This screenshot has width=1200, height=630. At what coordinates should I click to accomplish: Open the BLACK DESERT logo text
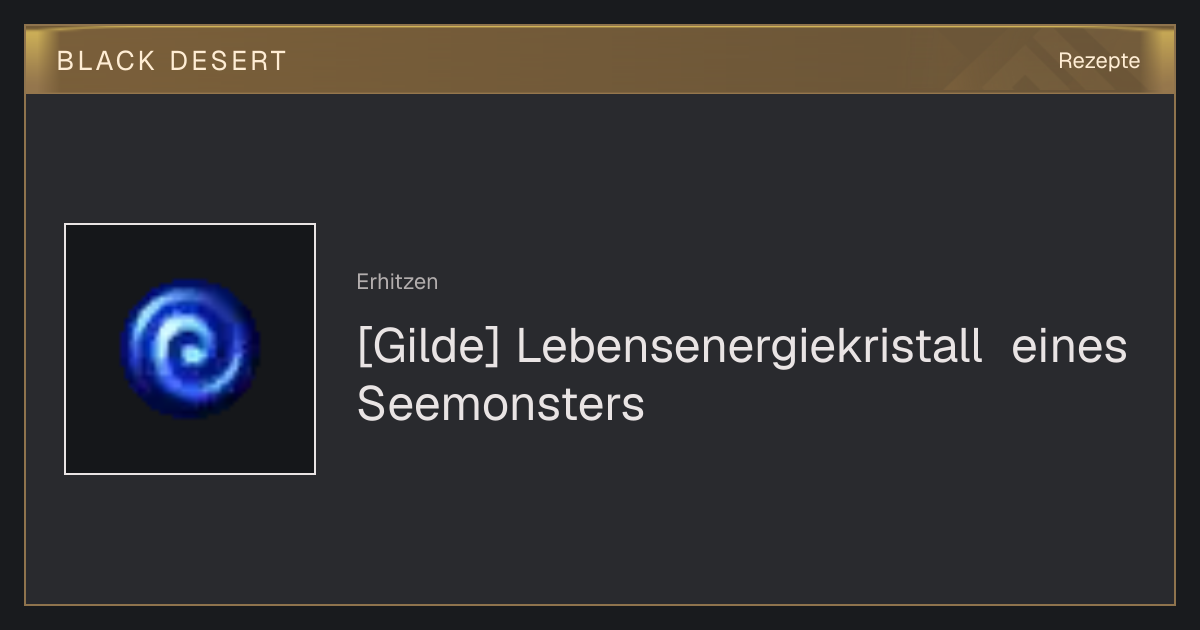point(172,61)
